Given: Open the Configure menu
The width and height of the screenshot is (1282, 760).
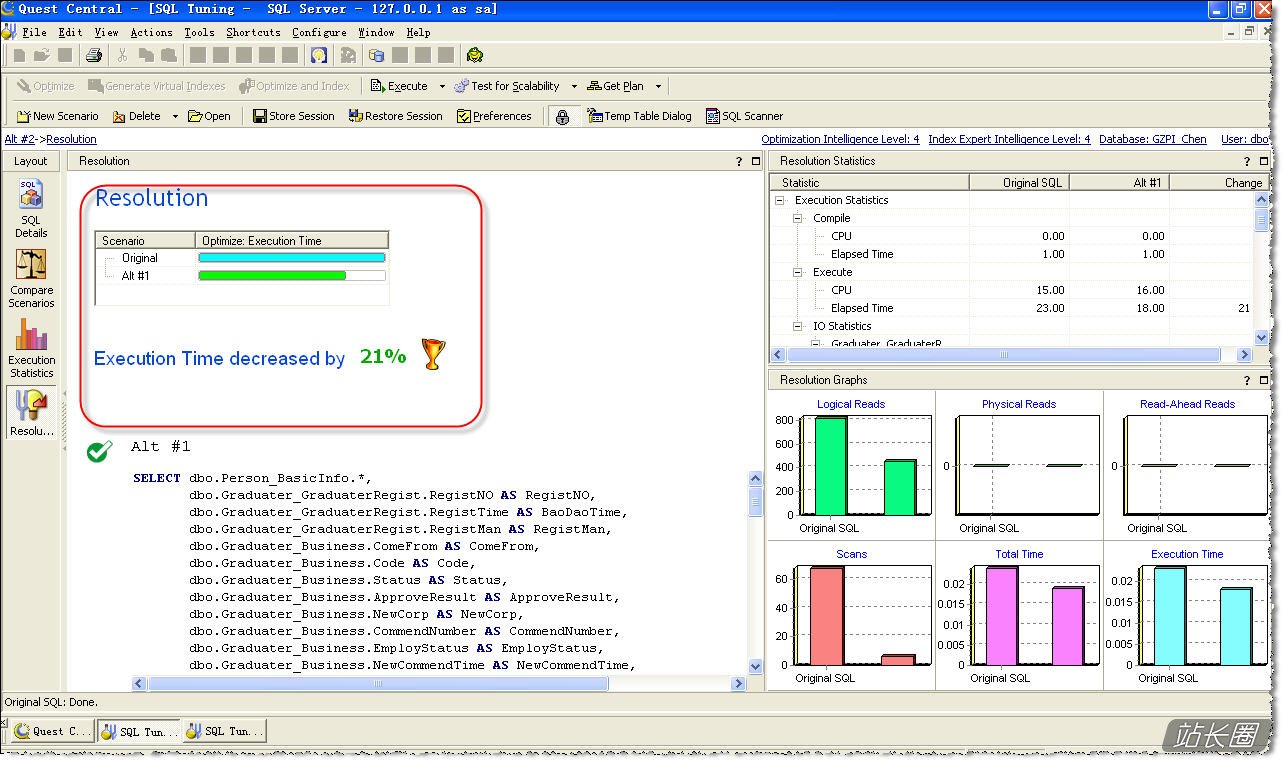Looking at the screenshot, I should click(x=320, y=32).
